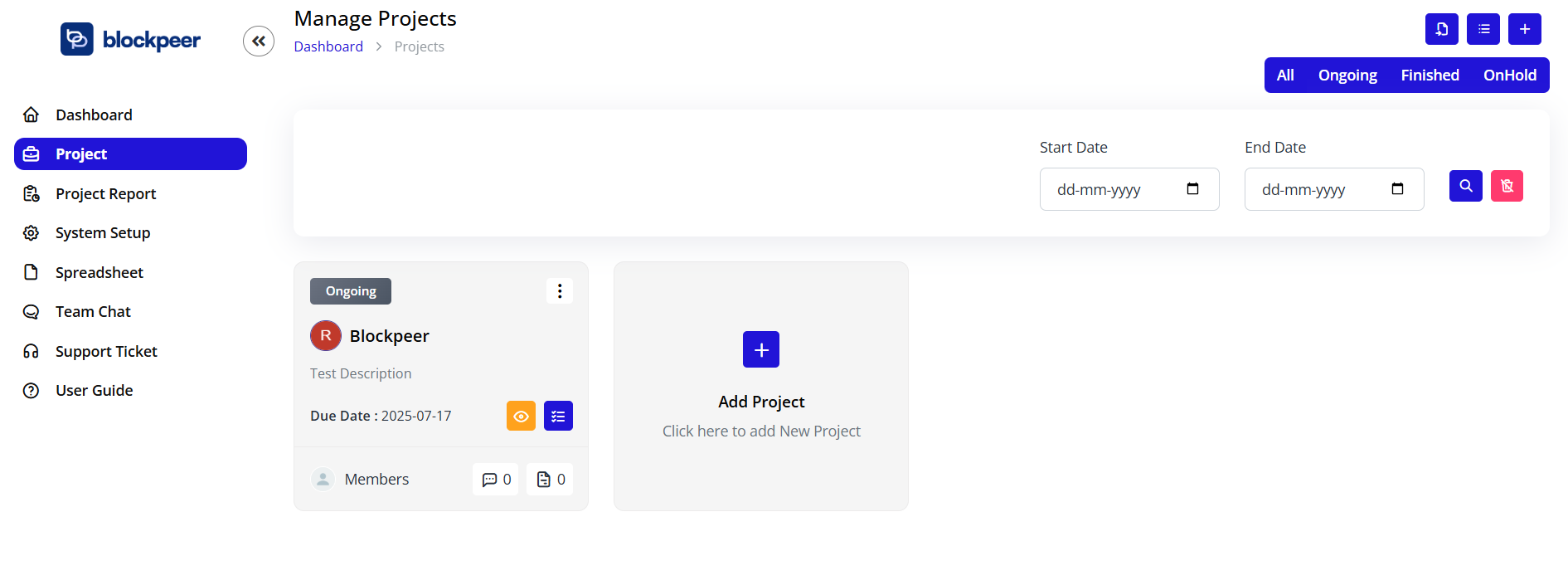Screen dimensions: 1568x585
Task: Open the Blockpeer project task checklist icon
Action: 558,416
